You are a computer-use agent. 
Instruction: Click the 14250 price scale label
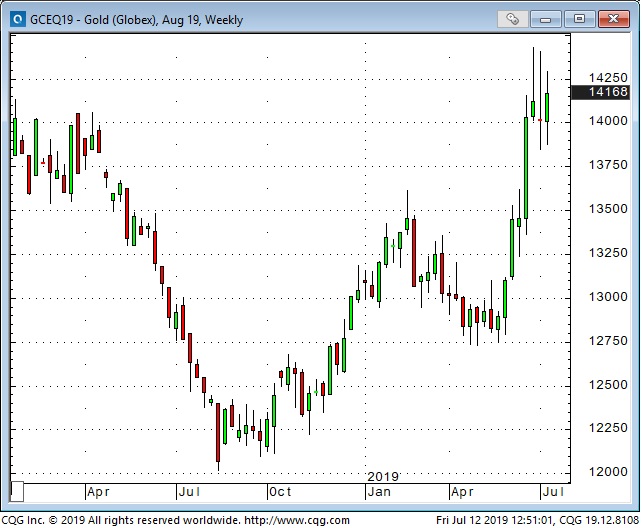click(608, 77)
